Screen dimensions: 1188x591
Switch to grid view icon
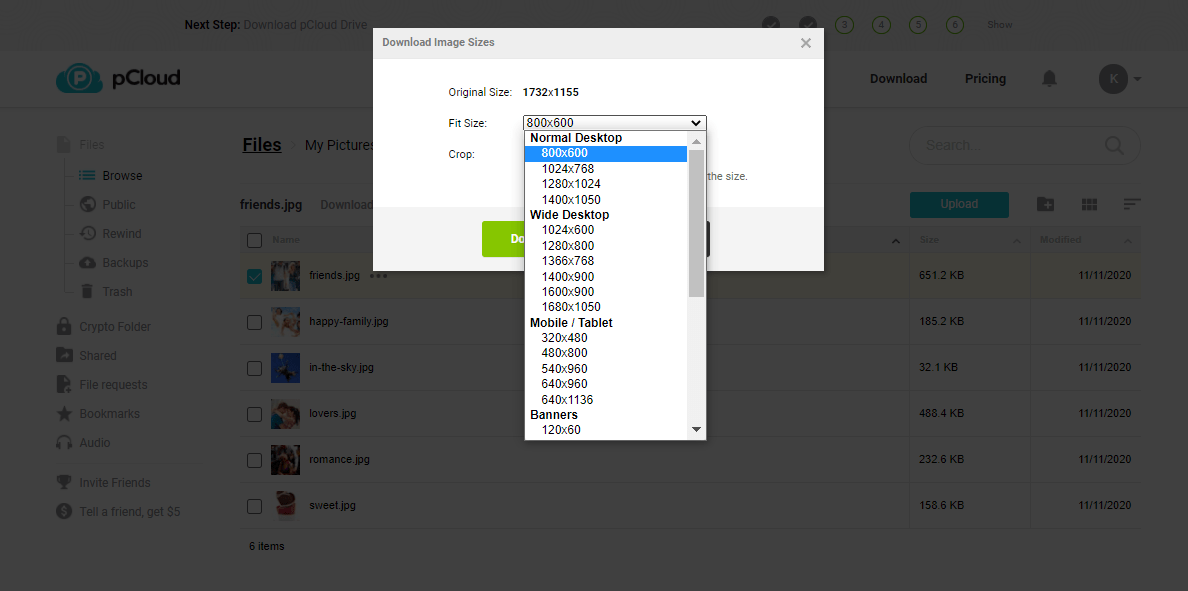[1090, 204]
